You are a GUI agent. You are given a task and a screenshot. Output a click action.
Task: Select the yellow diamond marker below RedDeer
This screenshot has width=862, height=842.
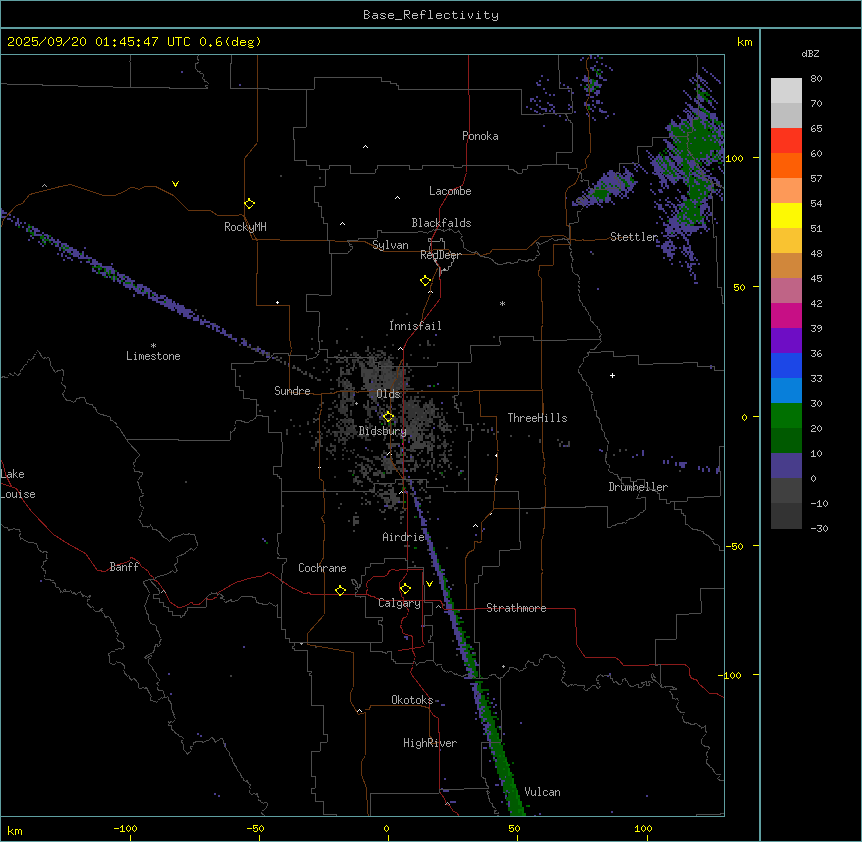pos(426,280)
